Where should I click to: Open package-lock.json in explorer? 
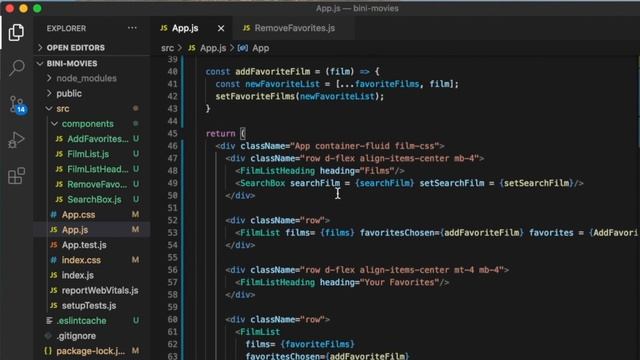pyautogui.click(x=92, y=351)
